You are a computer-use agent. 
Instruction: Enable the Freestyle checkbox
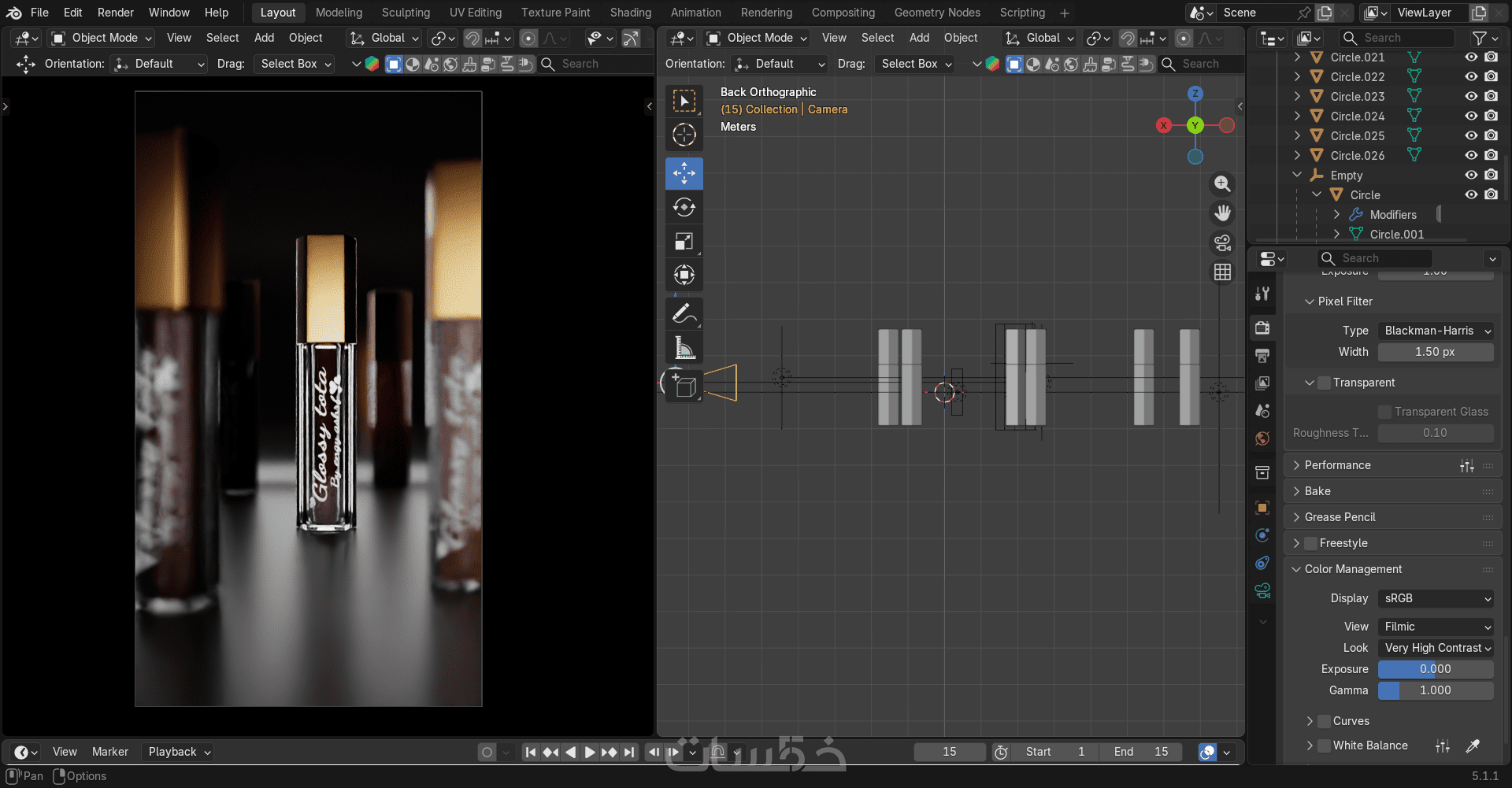tap(1311, 543)
